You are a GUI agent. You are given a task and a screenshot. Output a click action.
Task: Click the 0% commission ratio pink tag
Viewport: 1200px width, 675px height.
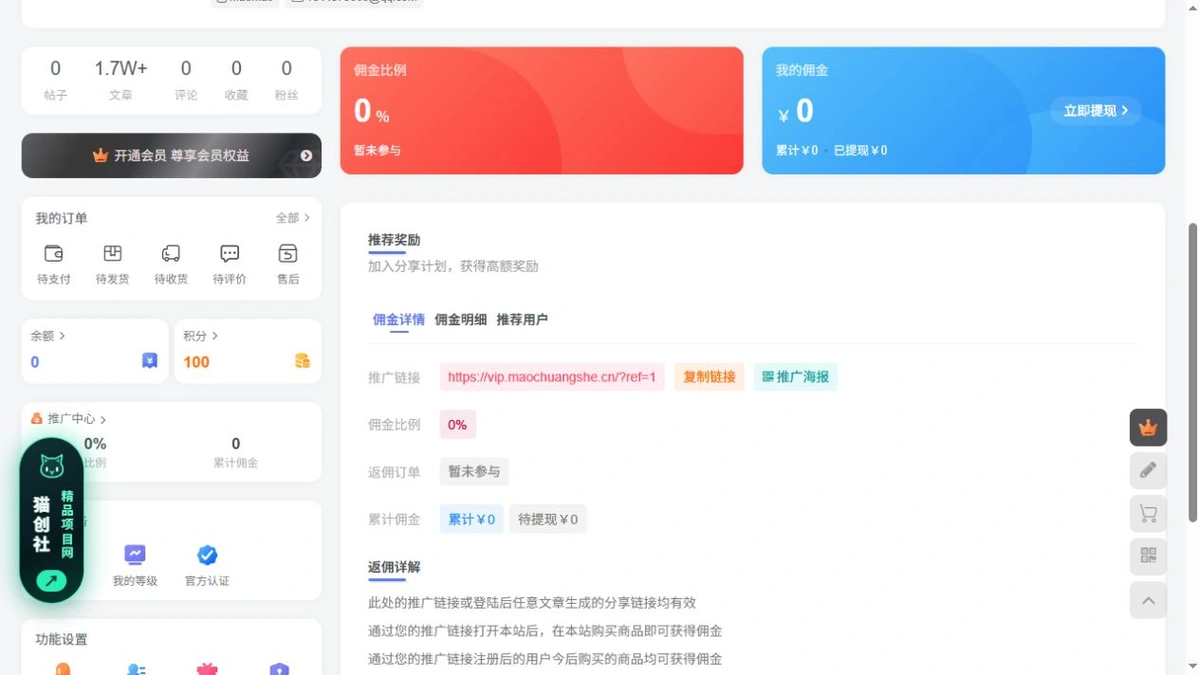pos(457,425)
